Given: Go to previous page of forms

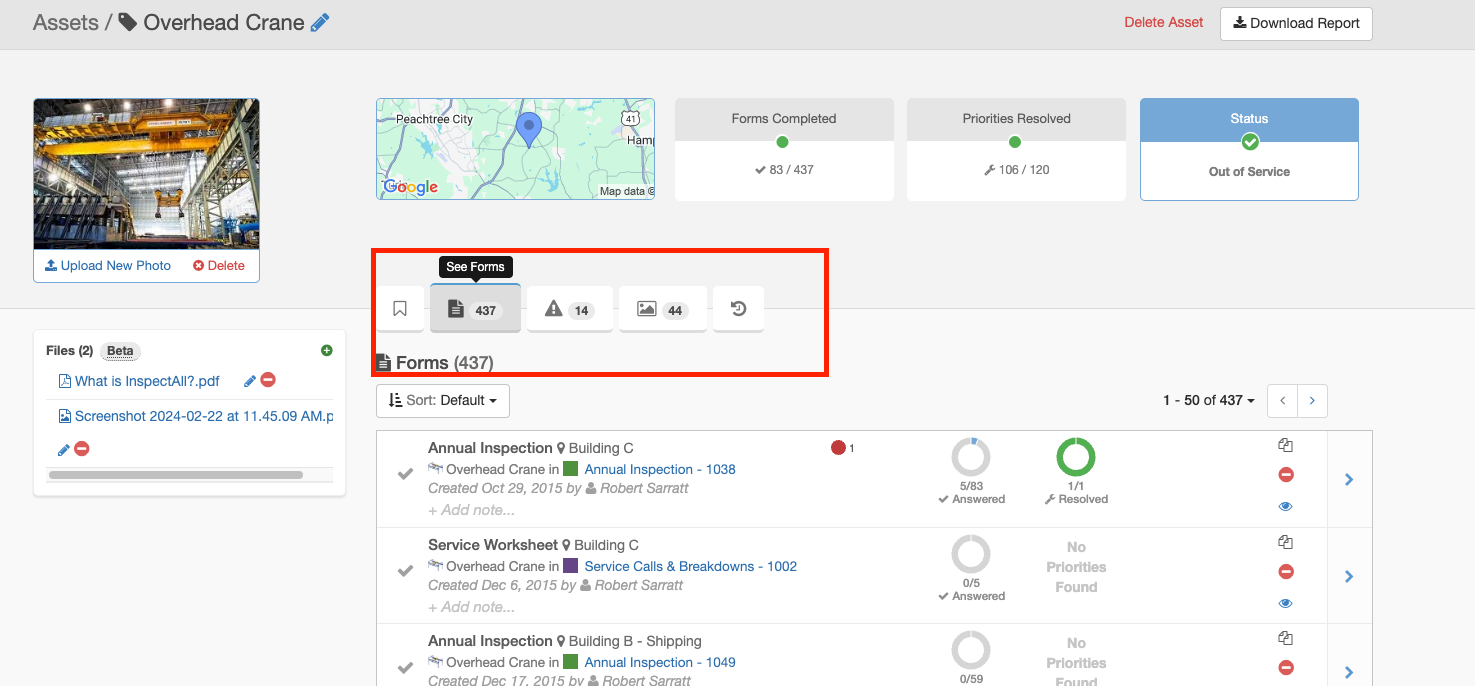Looking at the screenshot, I should [x=1282, y=400].
